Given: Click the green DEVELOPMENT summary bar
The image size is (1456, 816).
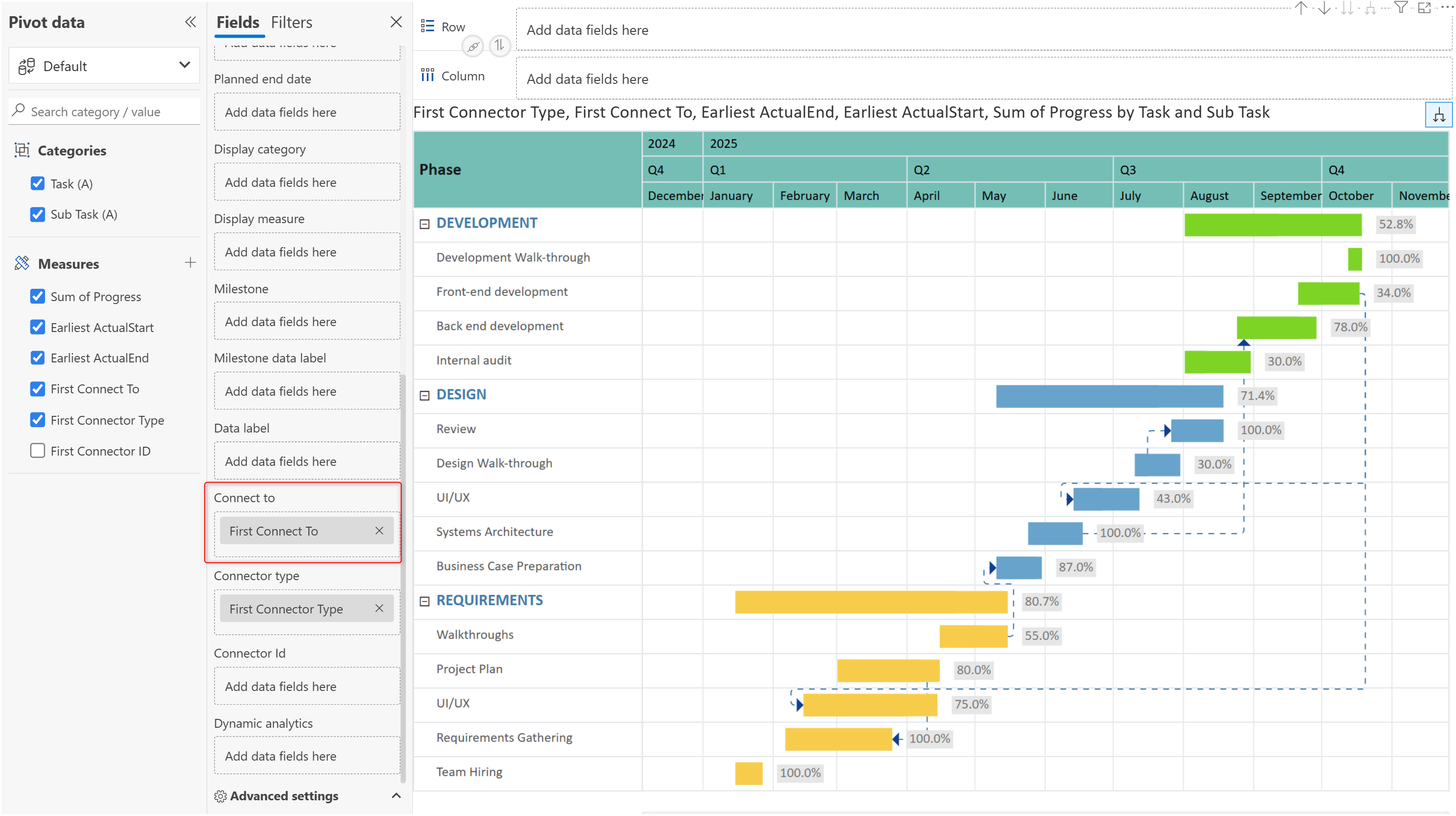Looking at the screenshot, I should tap(1272, 225).
